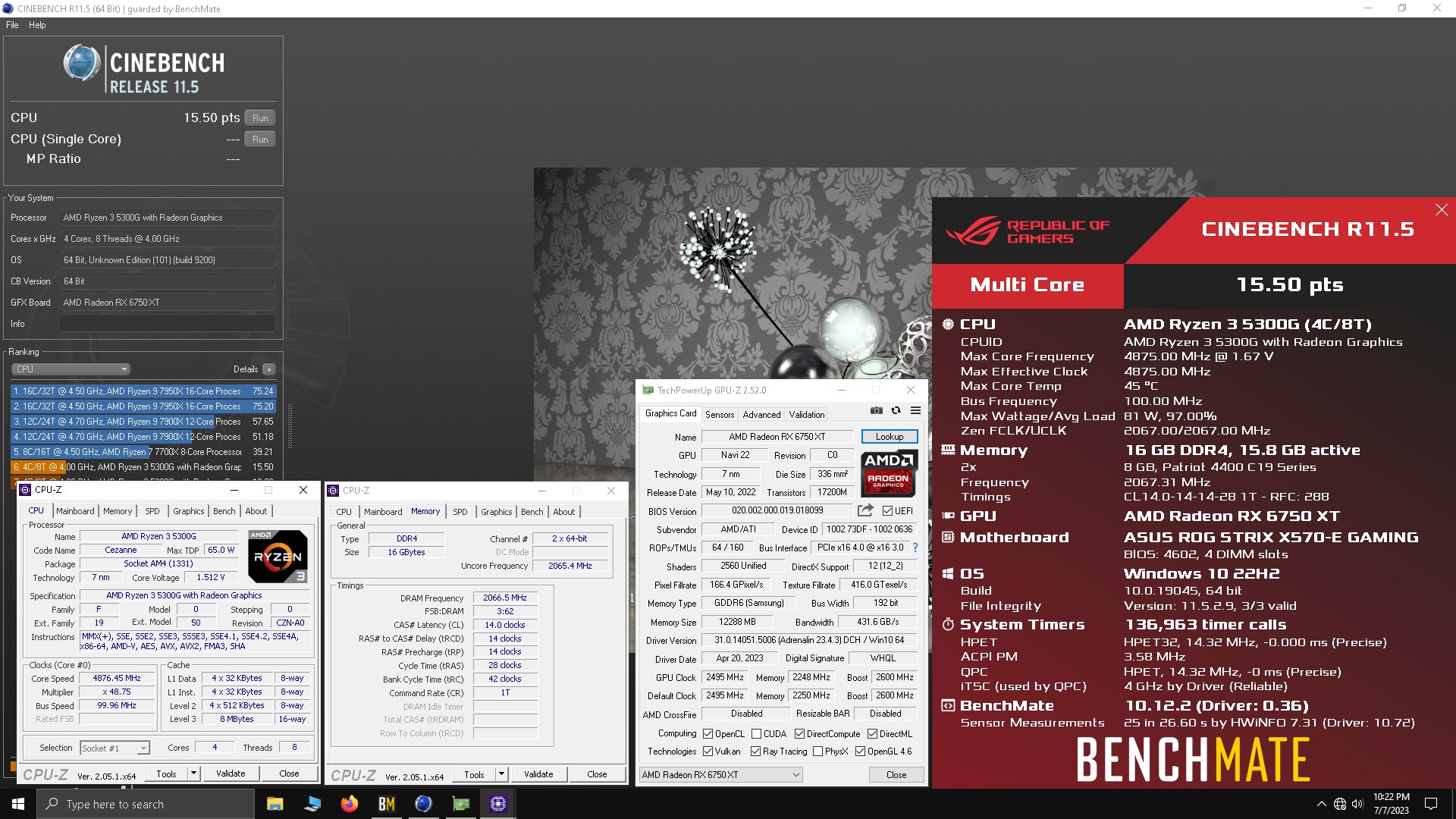1456x819 pixels.
Task: Run the CPU multi-core benchmark
Action: [x=260, y=118]
